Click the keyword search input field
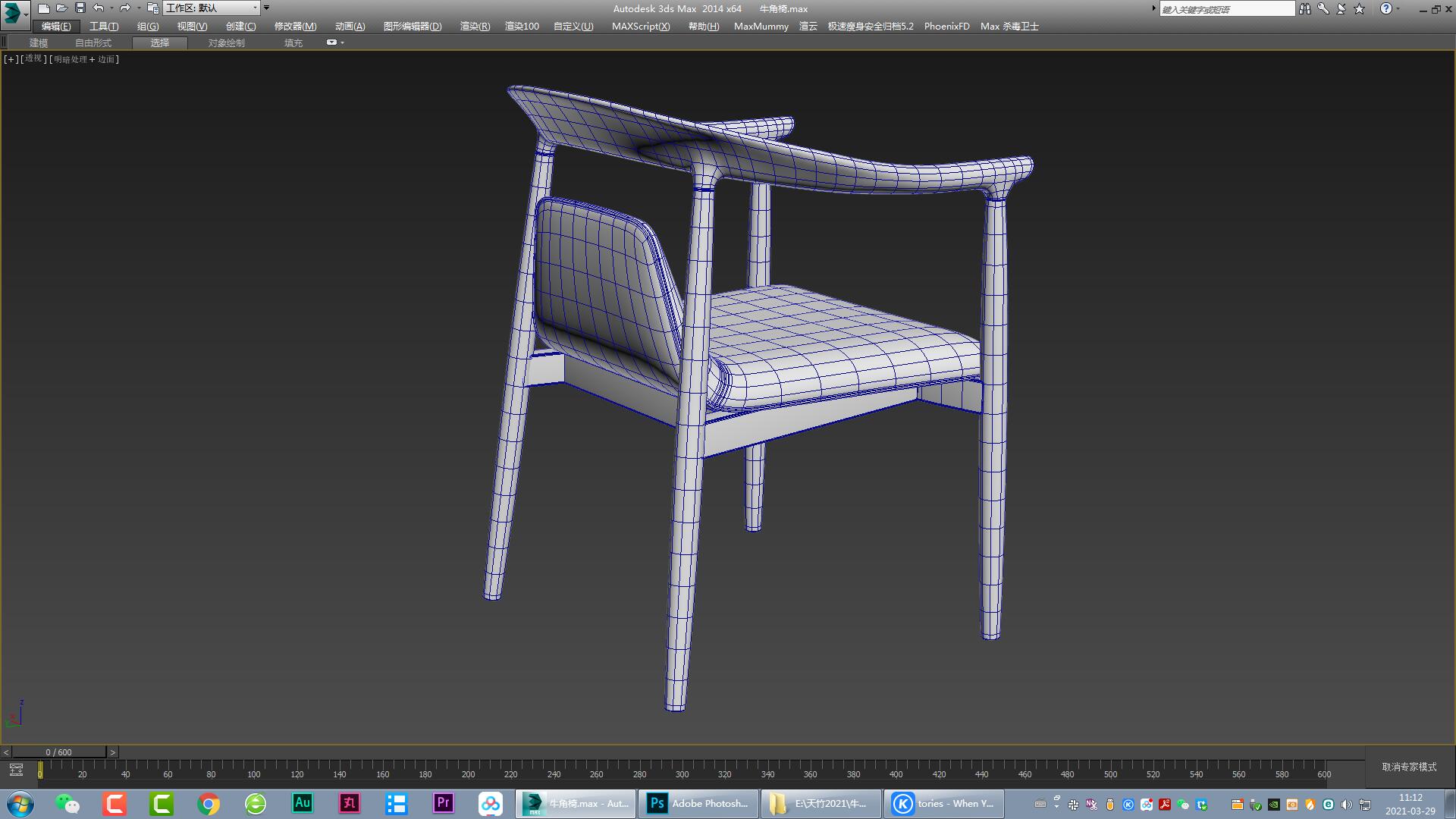Screen dimensions: 1456x819 [1227, 8]
